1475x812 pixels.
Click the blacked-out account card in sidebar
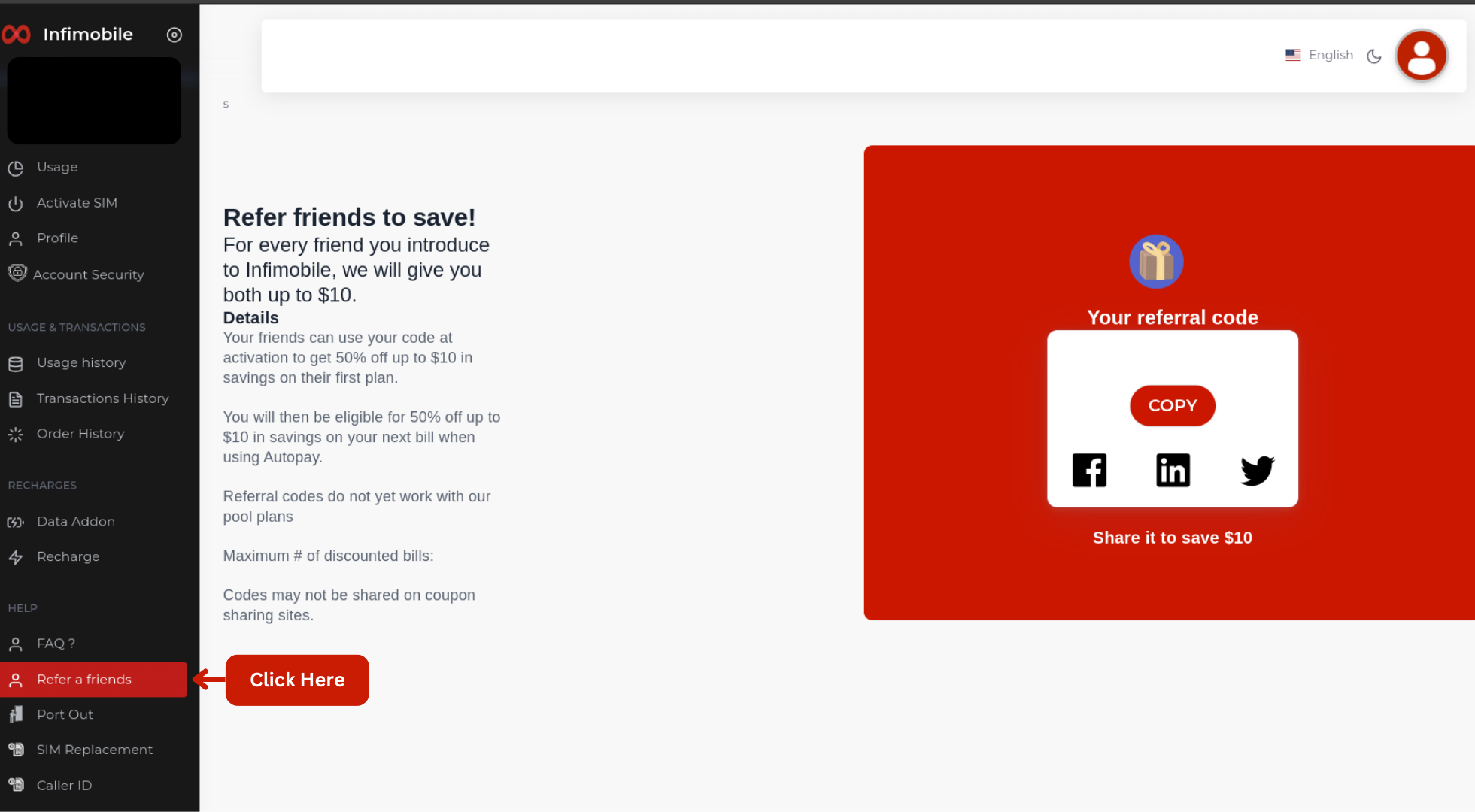[94, 101]
